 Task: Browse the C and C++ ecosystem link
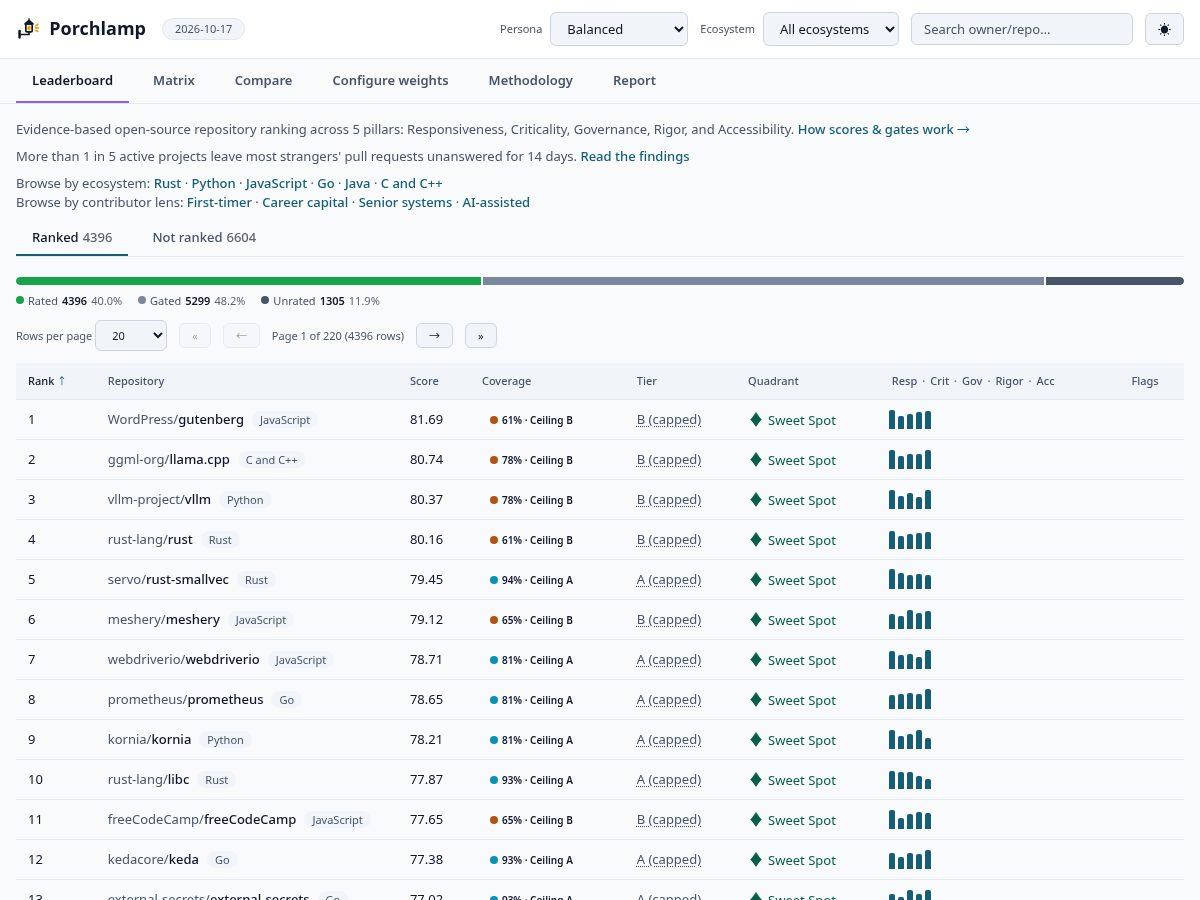click(x=412, y=183)
